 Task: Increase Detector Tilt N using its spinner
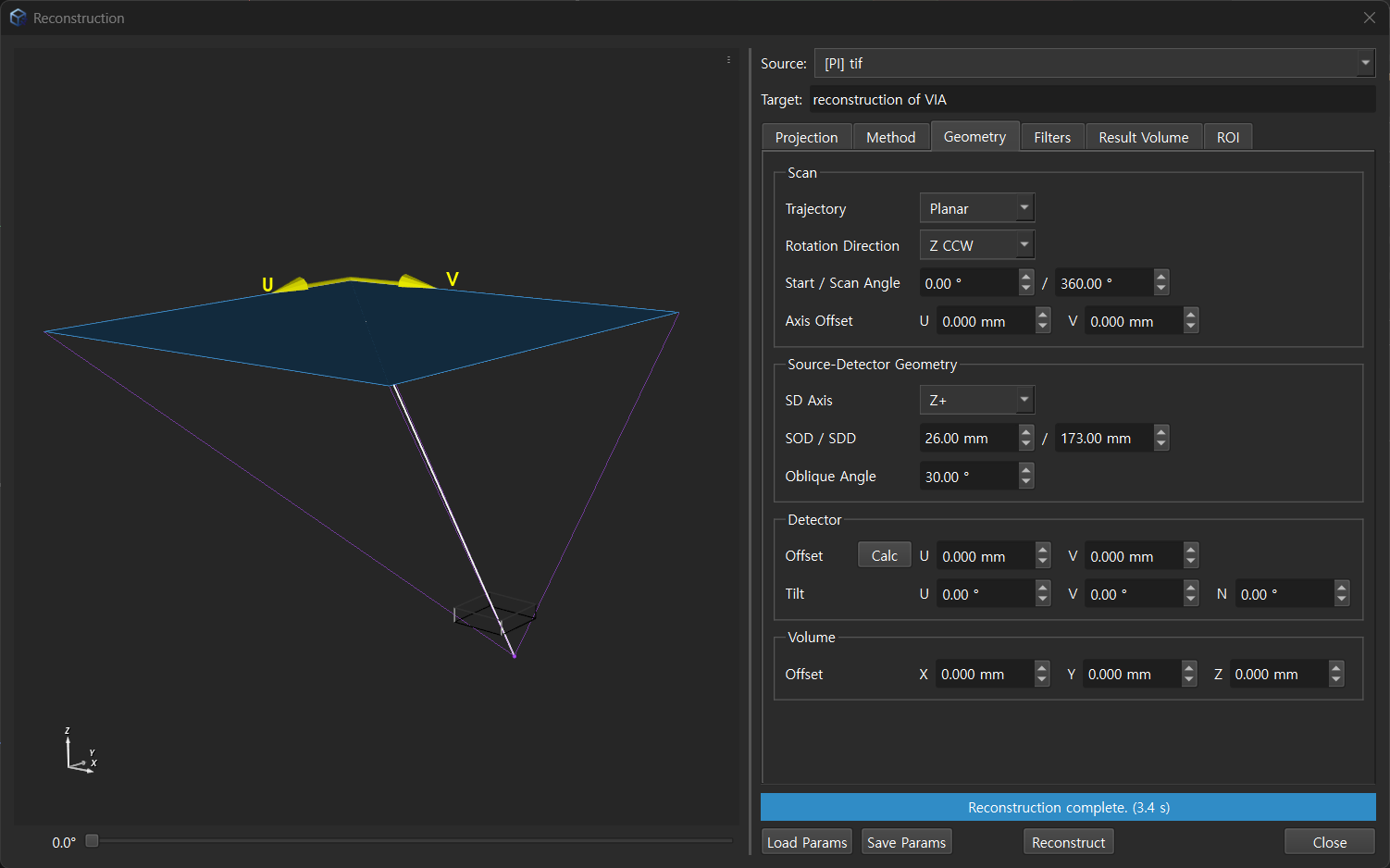point(1342,589)
